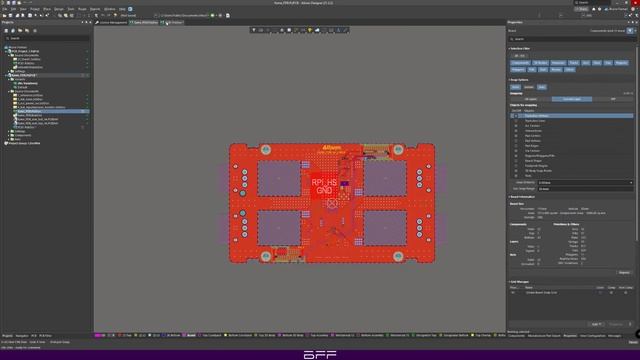
Task: Click the Top layer red color swatch
Action: tap(120, 336)
